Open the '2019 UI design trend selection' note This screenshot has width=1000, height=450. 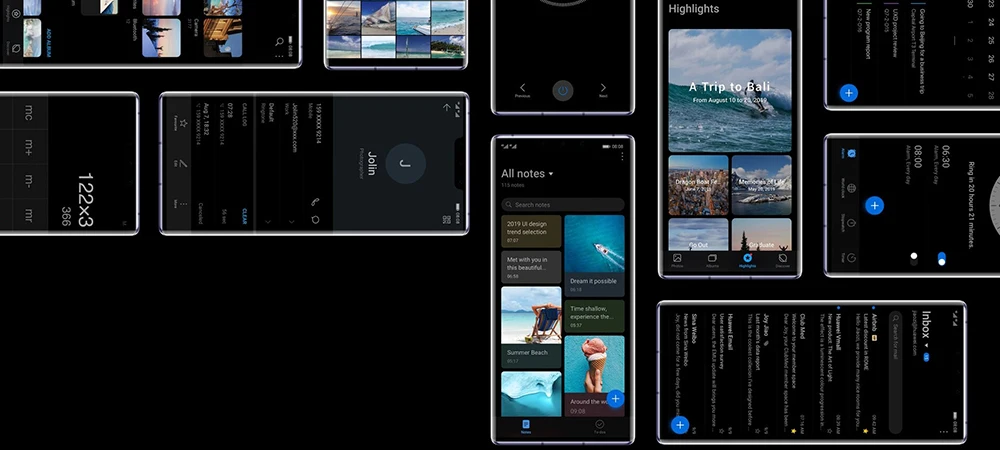point(531,231)
